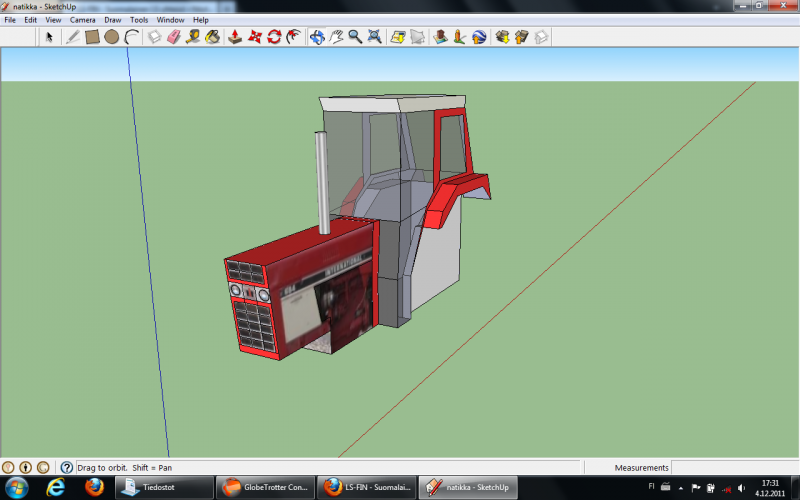Activate the Orbit tool
Image resolution: width=800 pixels, height=500 pixels.
316,37
